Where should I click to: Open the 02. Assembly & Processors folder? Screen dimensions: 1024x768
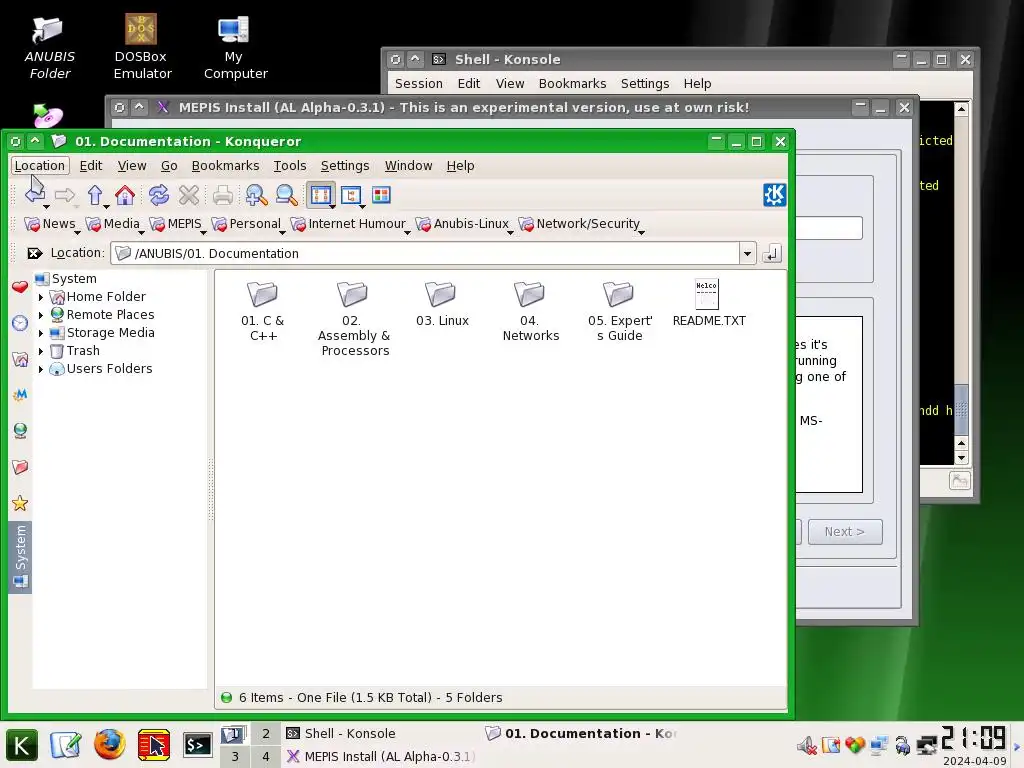click(x=353, y=319)
